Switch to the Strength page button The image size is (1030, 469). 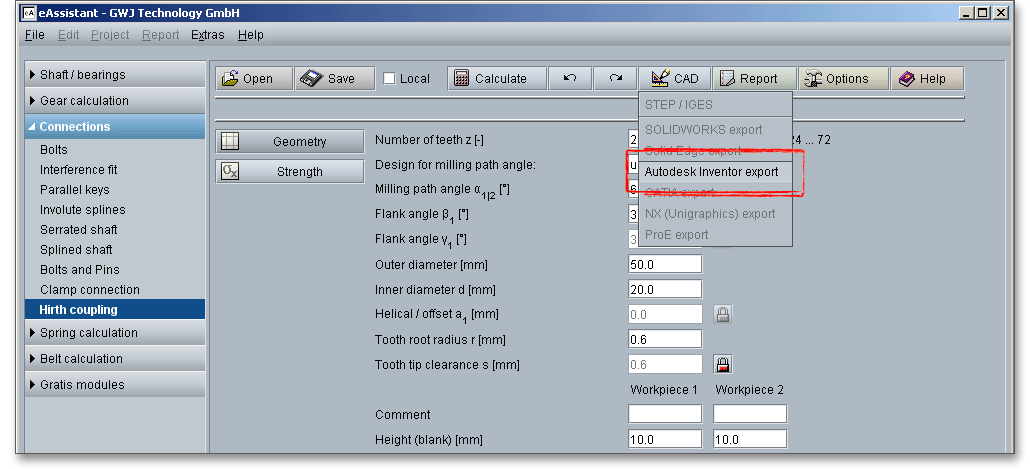pos(290,172)
